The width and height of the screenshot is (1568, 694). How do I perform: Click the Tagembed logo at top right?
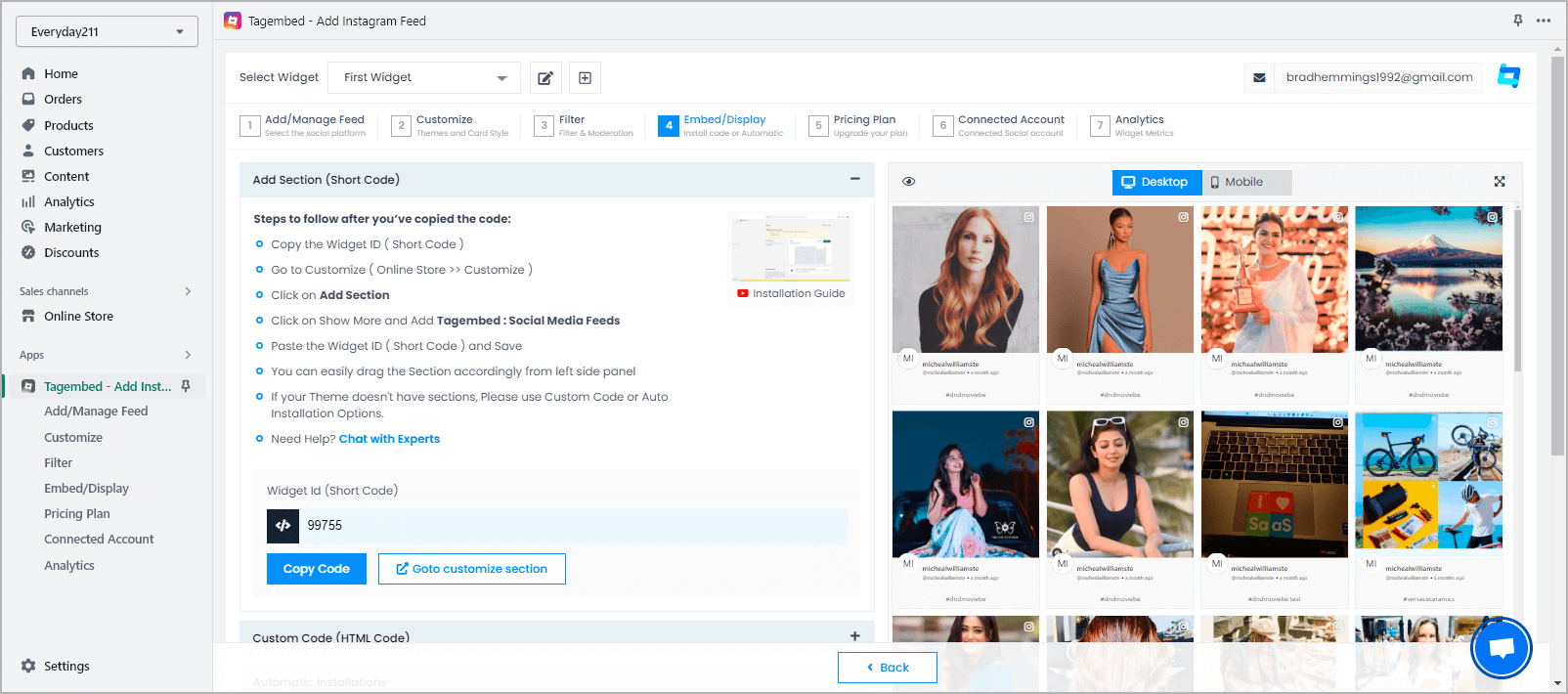[x=1509, y=76]
